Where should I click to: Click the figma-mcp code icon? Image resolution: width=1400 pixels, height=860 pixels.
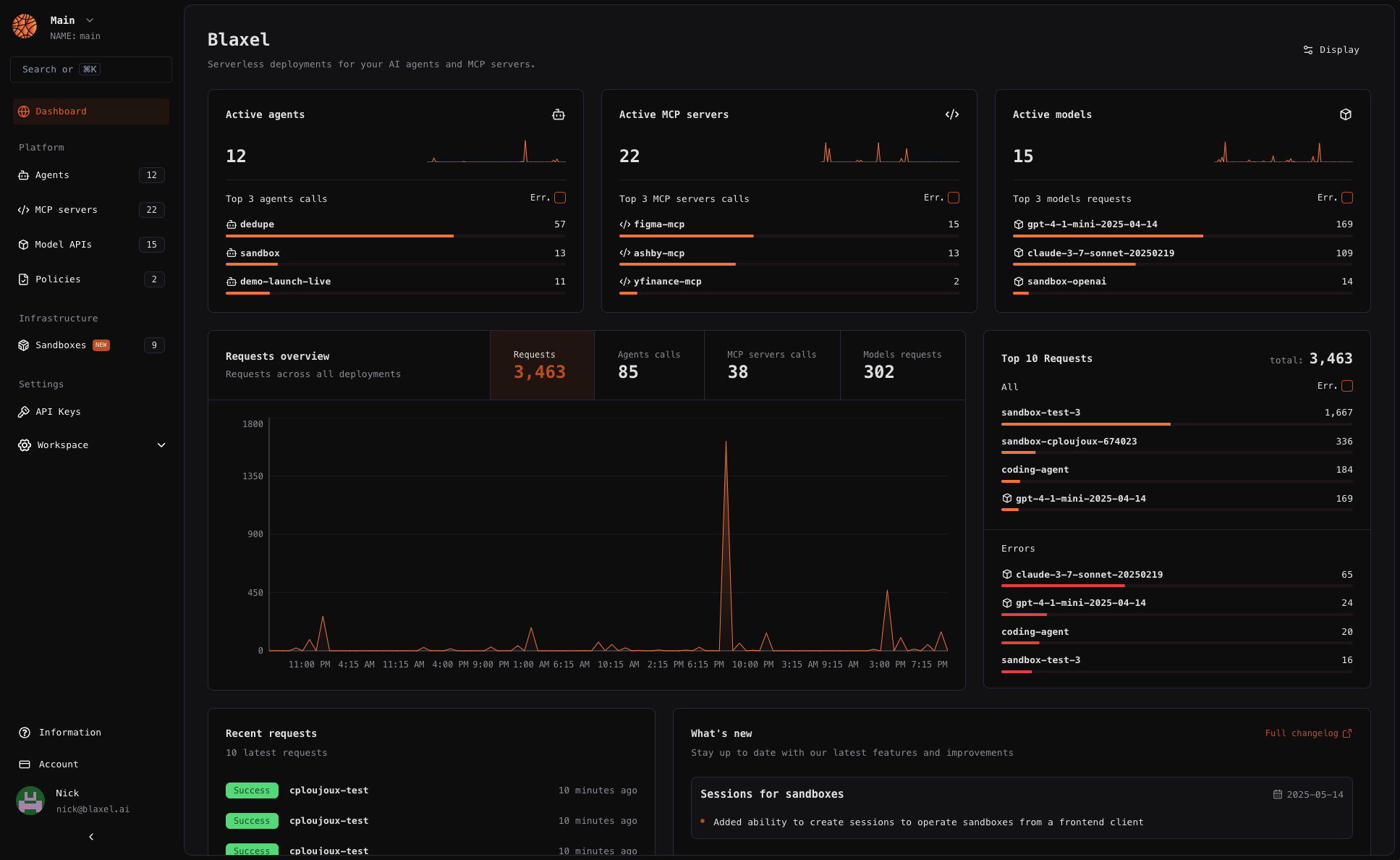pyautogui.click(x=625, y=224)
